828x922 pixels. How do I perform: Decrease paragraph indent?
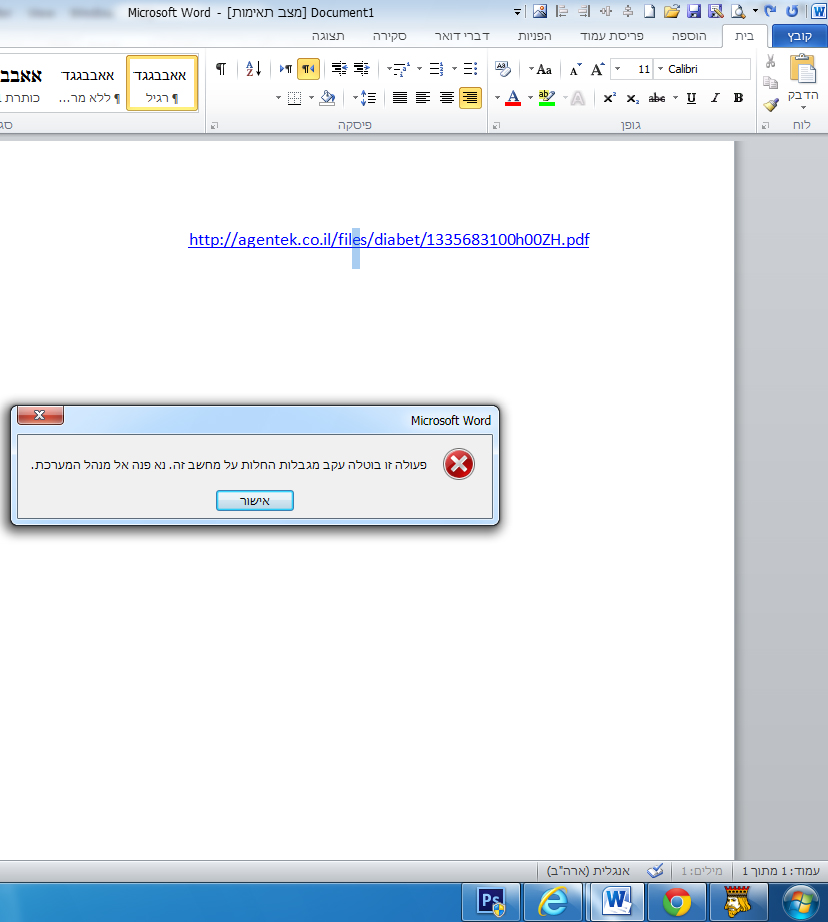tap(362, 69)
